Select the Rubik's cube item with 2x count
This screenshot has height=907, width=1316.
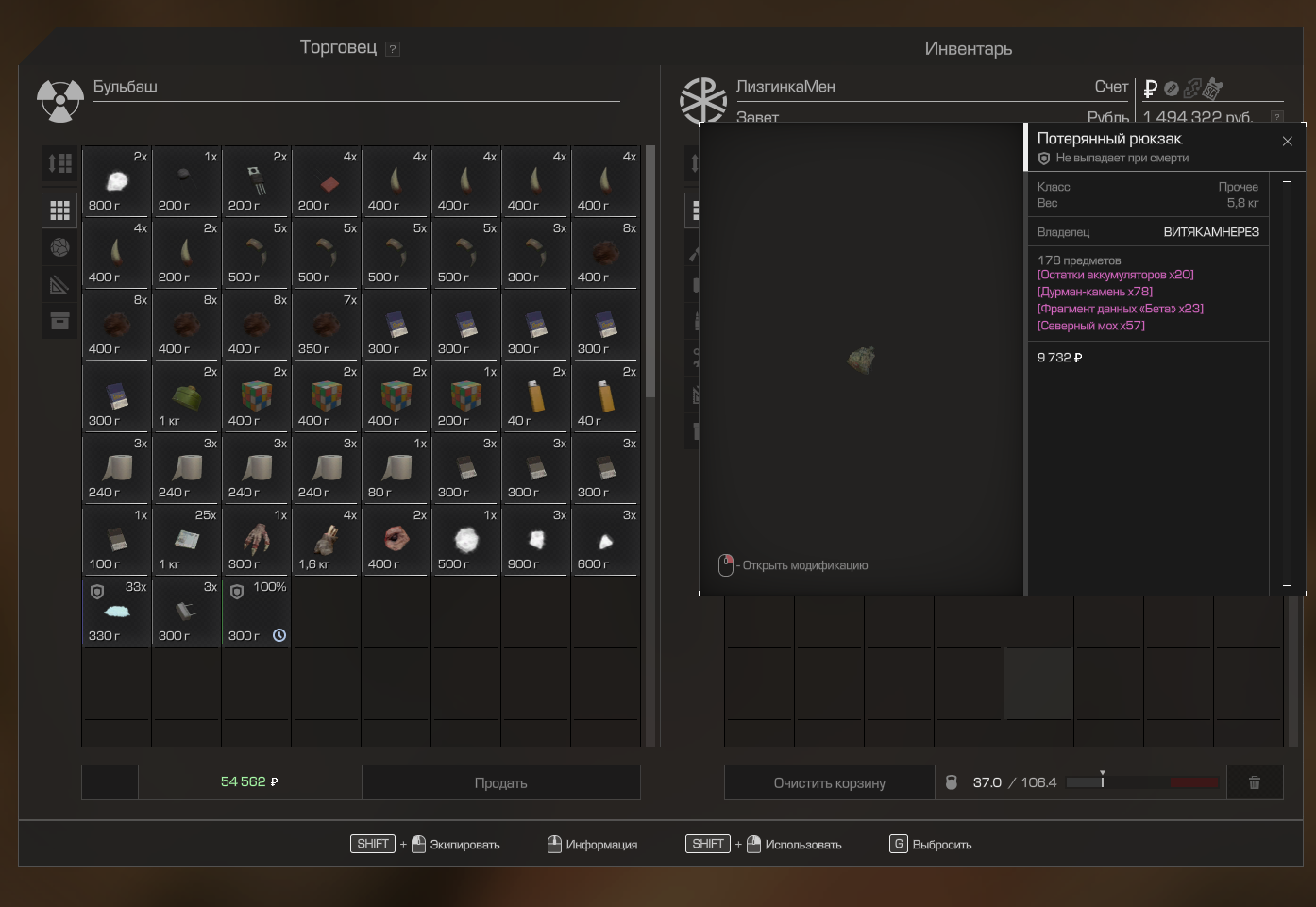pos(256,396)
